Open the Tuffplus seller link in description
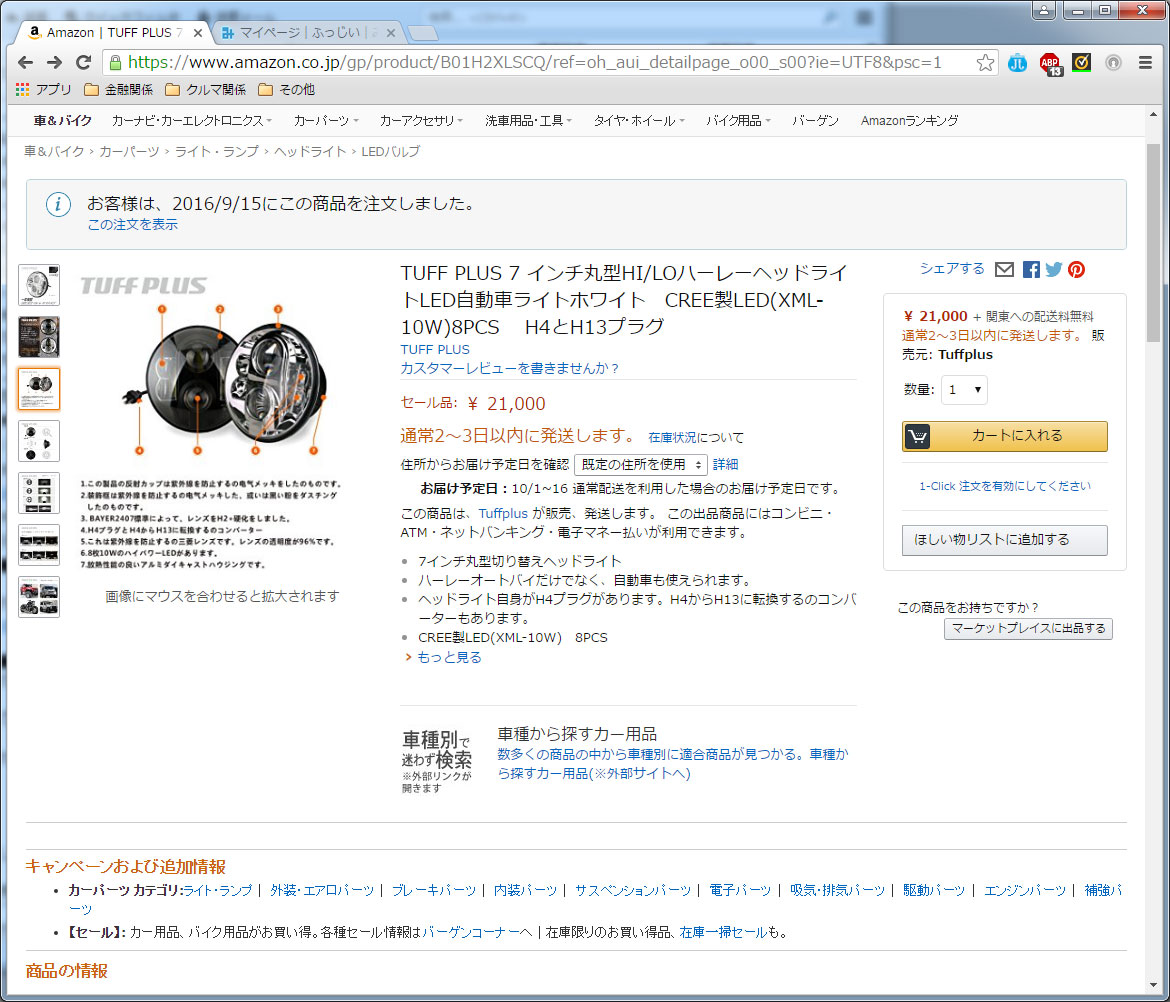1170x1002 pixels. point(503,513)
